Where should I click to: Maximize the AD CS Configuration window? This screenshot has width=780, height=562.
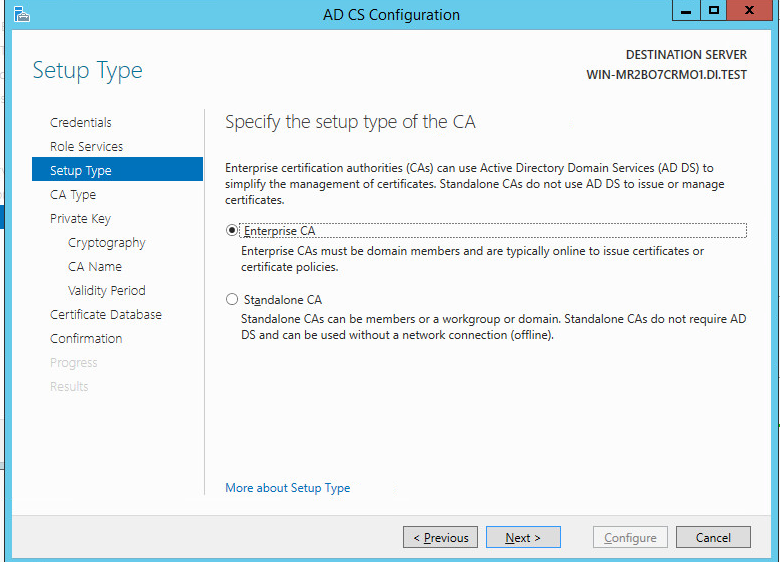point(714,12)
